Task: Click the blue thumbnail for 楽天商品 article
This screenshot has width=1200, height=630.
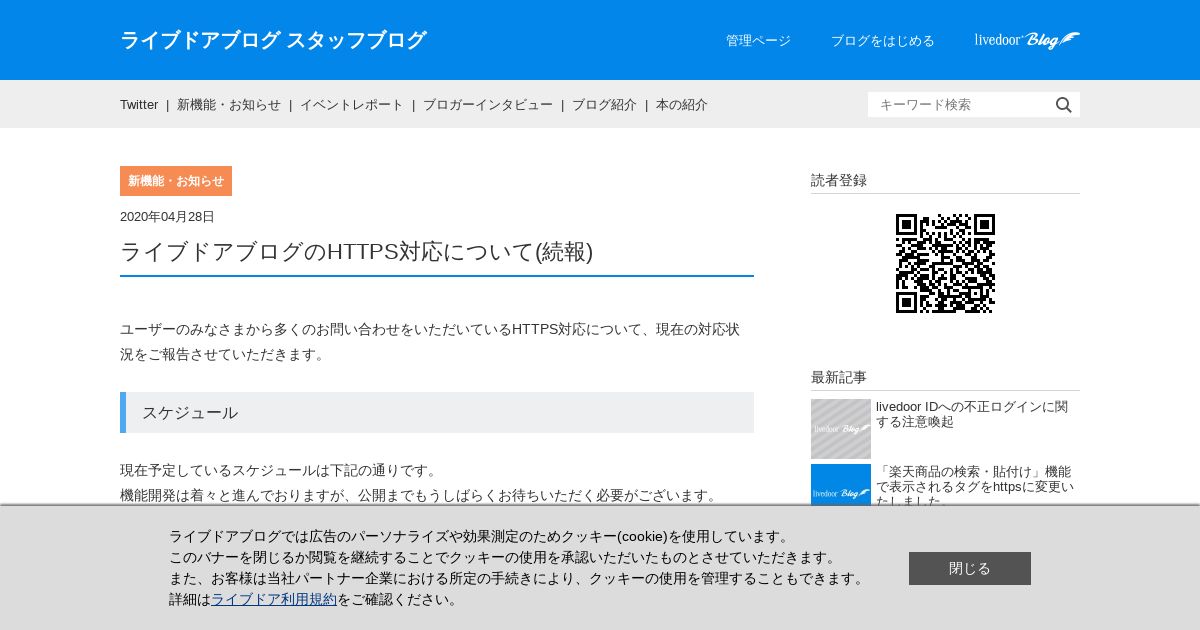Action: 841,485
